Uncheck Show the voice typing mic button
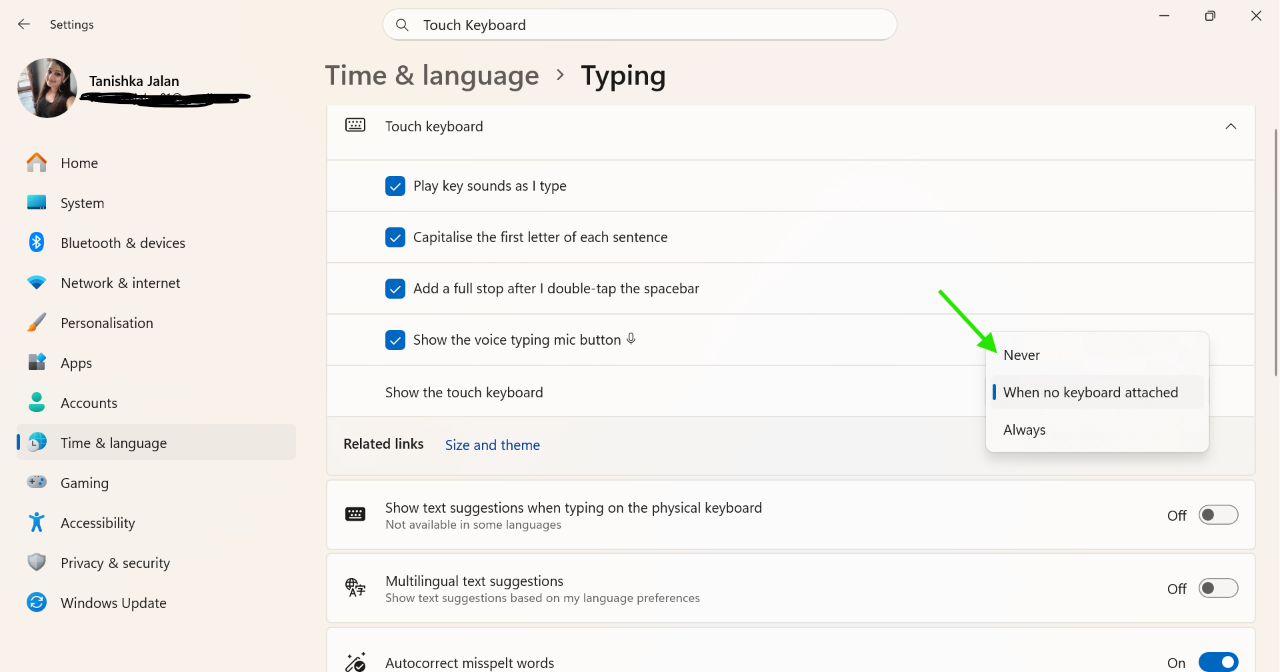 [x=395, y=340]
